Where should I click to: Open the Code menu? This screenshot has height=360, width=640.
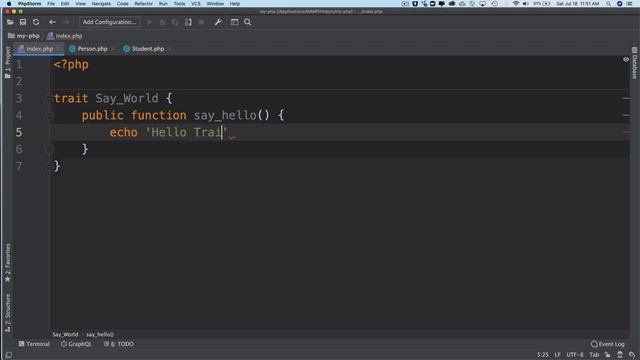tap(122, 4)
